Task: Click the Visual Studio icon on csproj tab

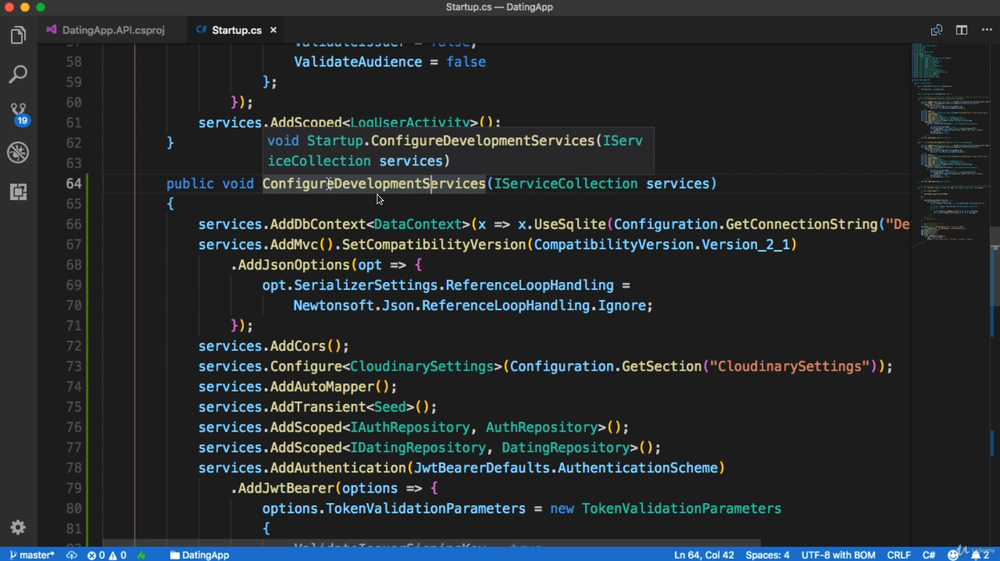Action: 51,30
